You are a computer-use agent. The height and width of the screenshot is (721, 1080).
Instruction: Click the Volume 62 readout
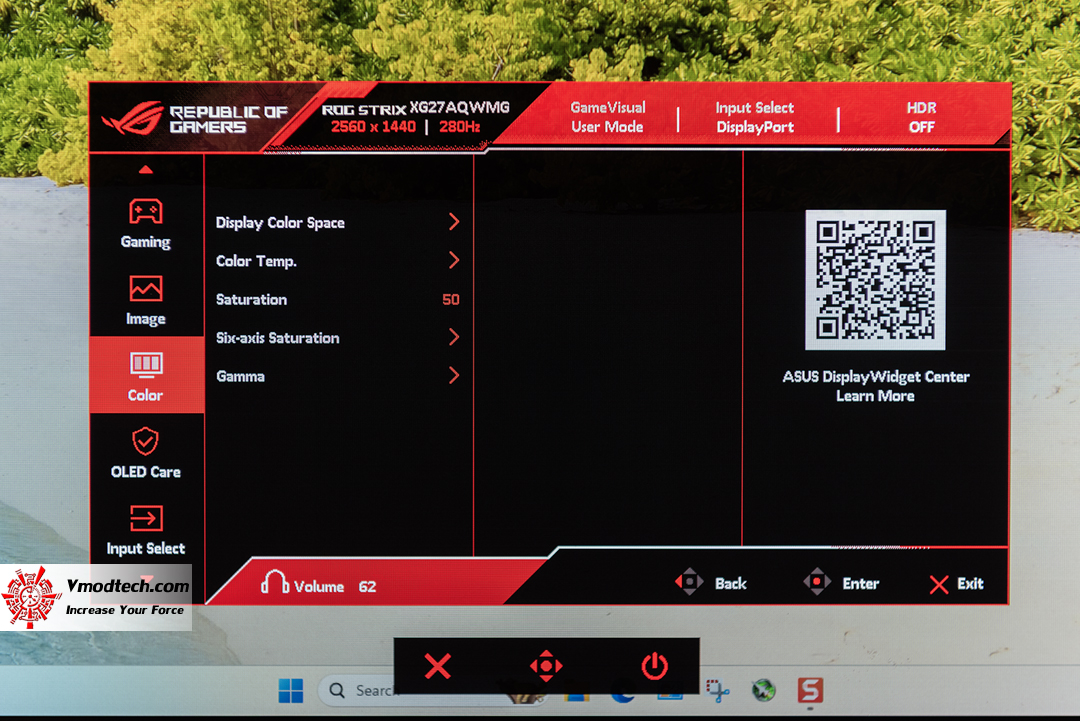(x=335, y=587)
